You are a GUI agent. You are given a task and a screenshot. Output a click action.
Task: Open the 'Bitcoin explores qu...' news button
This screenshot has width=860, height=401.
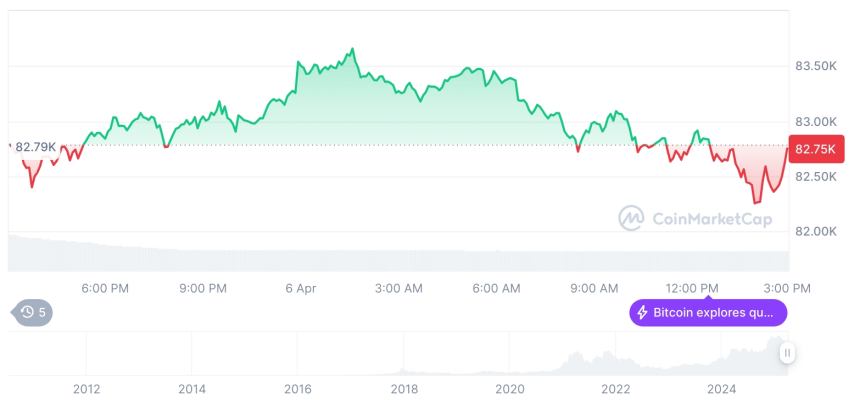708,313
